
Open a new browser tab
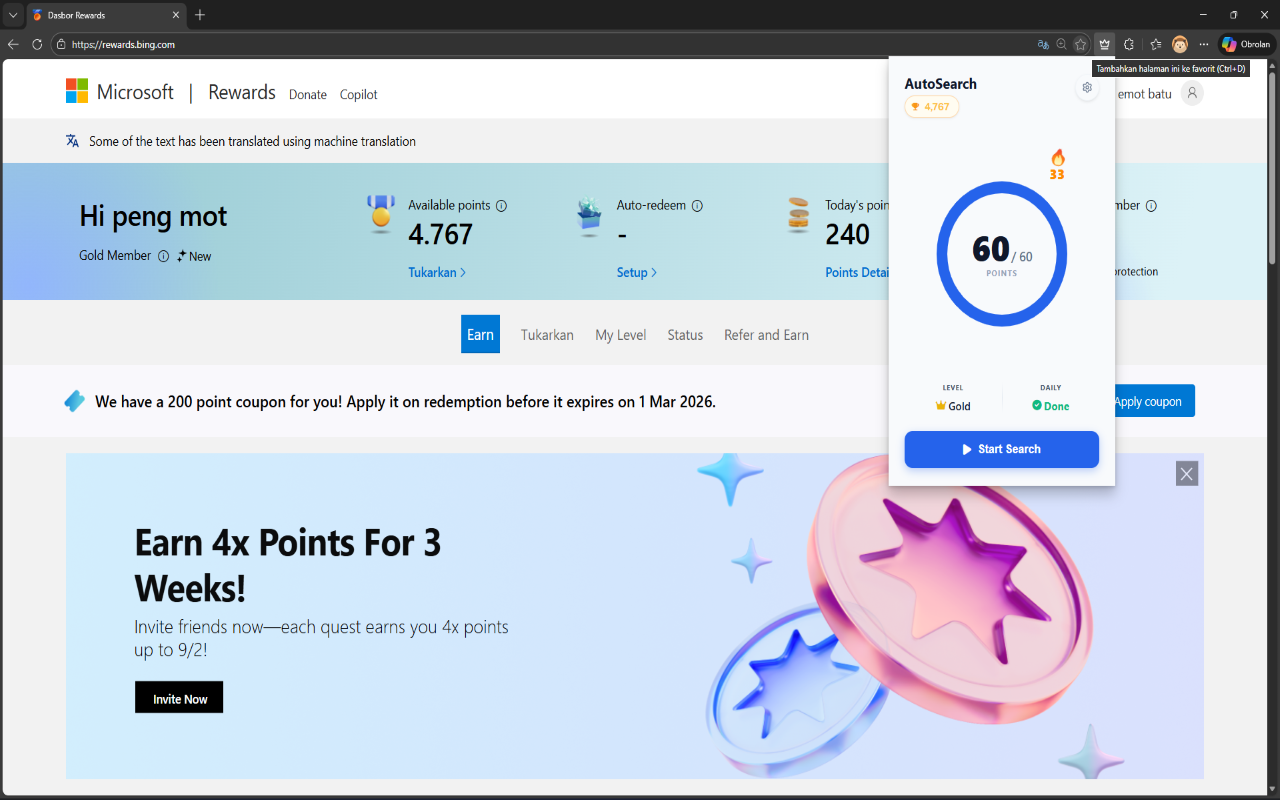200,15
